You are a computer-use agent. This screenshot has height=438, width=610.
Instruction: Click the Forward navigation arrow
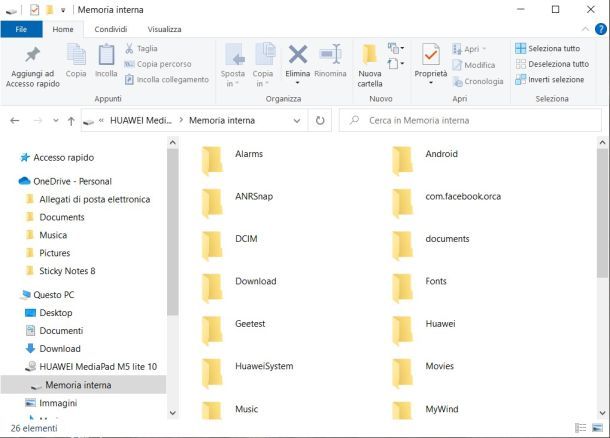coord(37,121)
